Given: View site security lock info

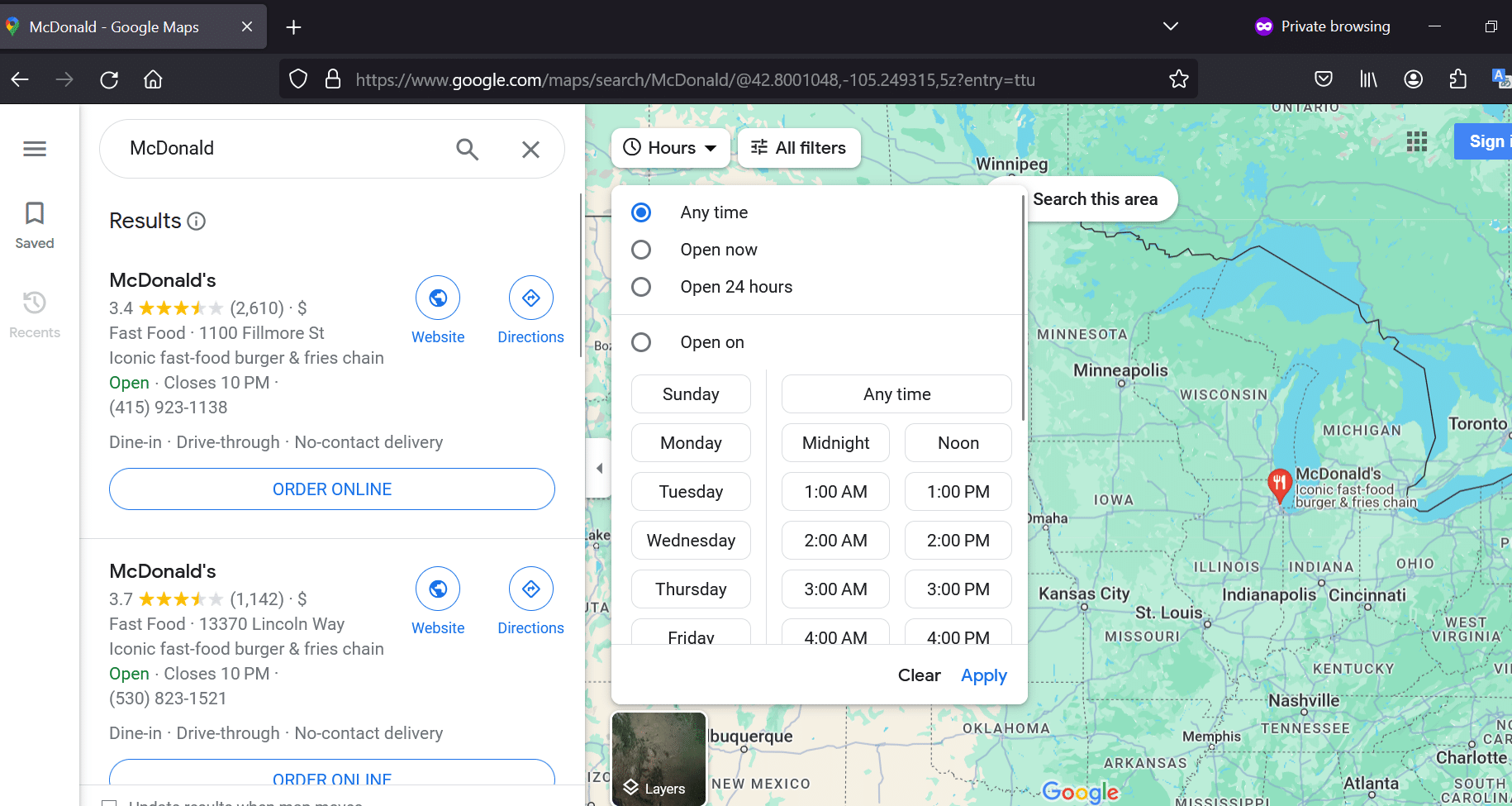Looking at the screenshot, I should (333, 79).
